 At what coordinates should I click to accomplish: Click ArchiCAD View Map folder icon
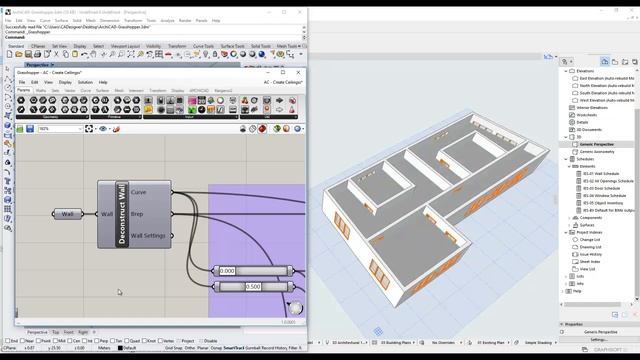(x=615, y=62)
